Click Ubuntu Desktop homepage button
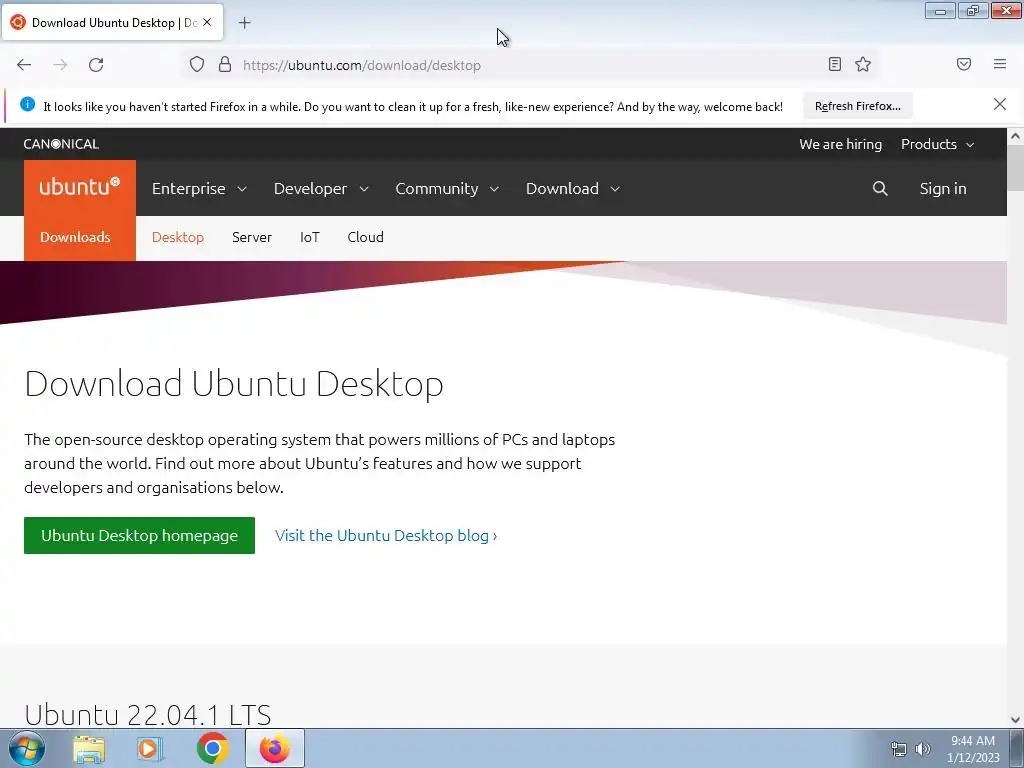Screen dimensions: 1024x768 coord(139,536)
